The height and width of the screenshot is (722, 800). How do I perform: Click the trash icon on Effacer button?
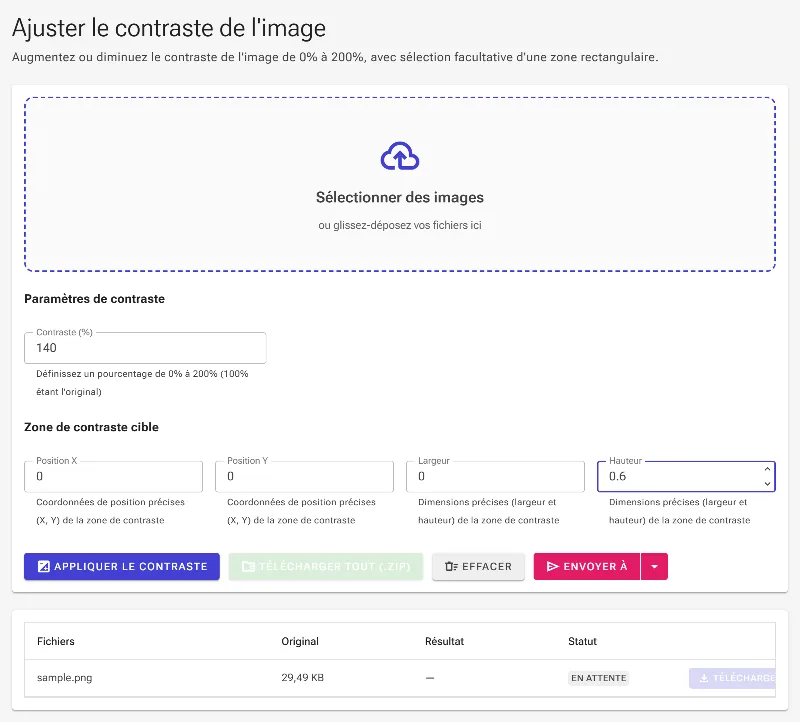[x=451, y=566]
